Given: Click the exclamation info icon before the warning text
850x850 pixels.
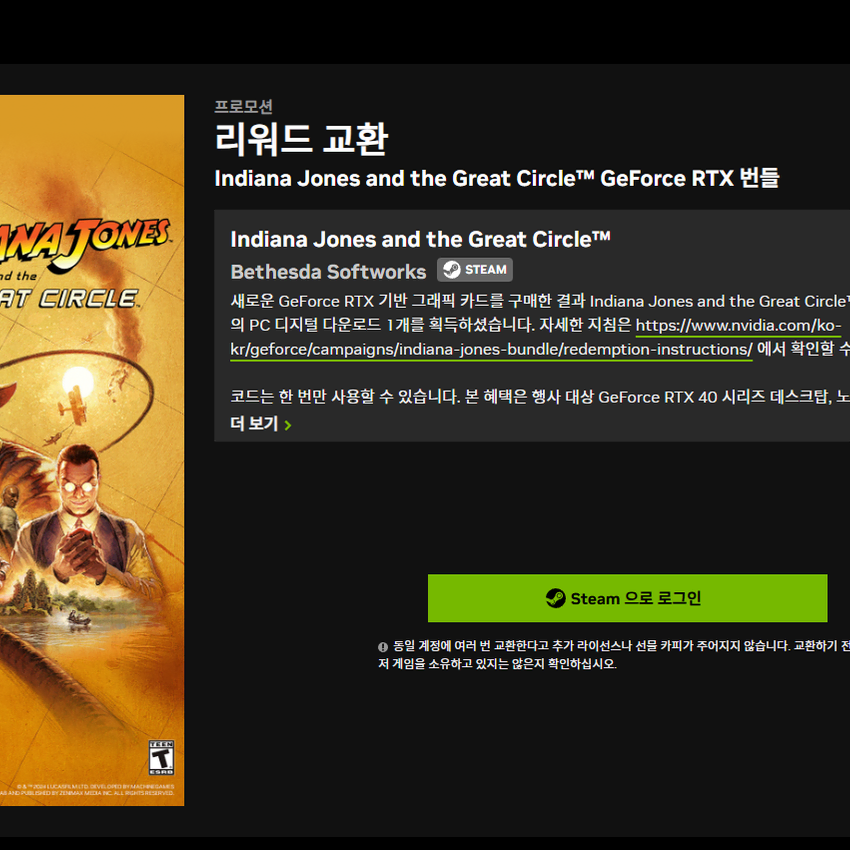Looking at the screenshot, I should pos(383,646).
